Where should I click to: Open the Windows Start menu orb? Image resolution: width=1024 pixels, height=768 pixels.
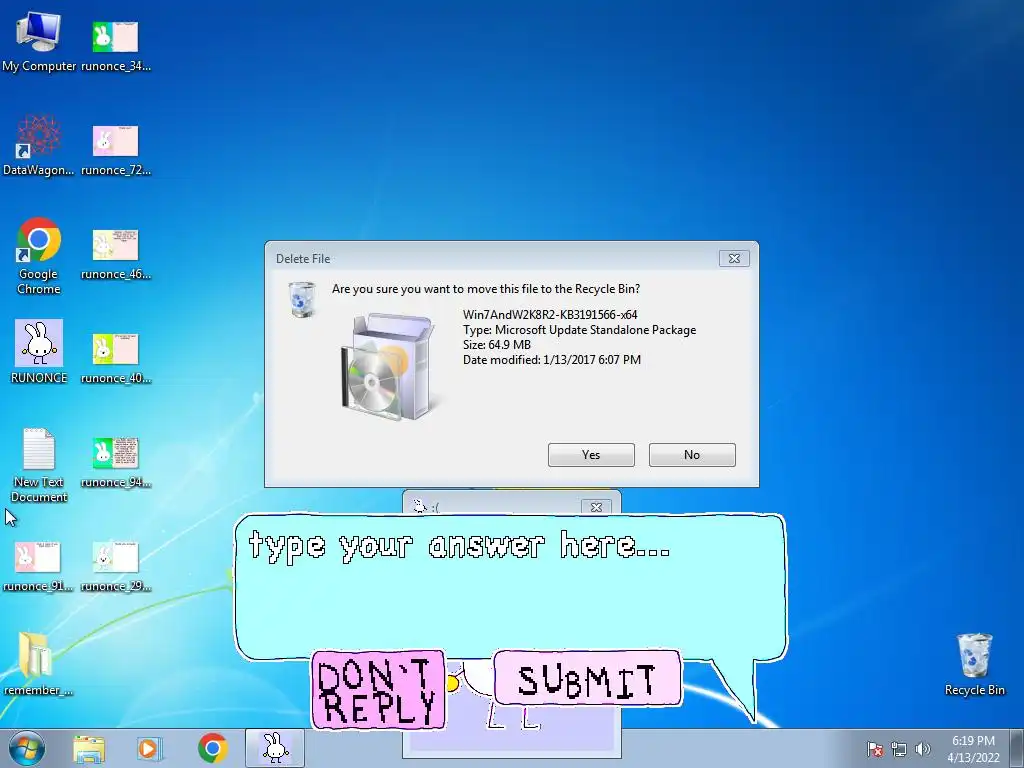pyautogui.click(x=27, y=748)
